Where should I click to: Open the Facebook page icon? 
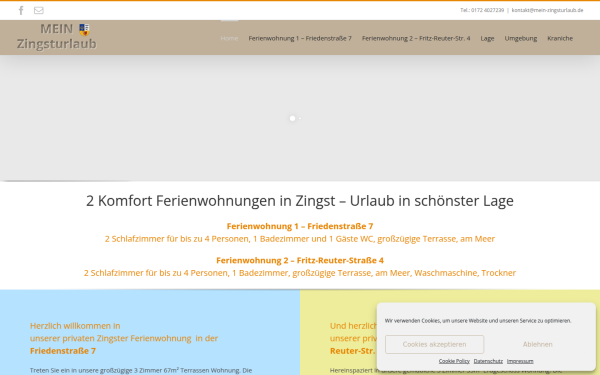coord(21,10)
